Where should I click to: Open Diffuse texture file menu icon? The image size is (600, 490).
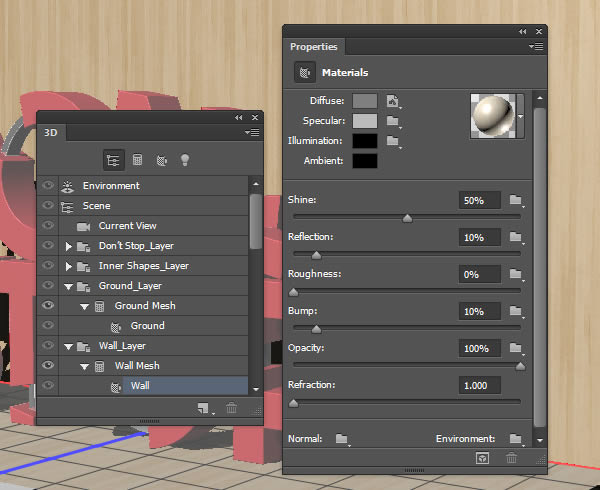(393, 101)
